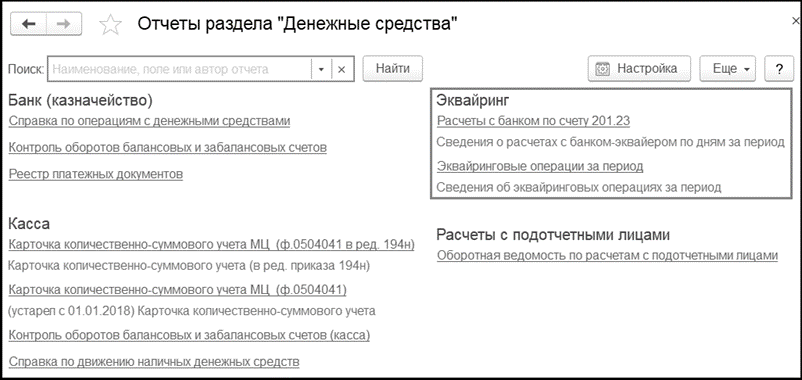Open Настройка settings button

(x=639, y=69)
